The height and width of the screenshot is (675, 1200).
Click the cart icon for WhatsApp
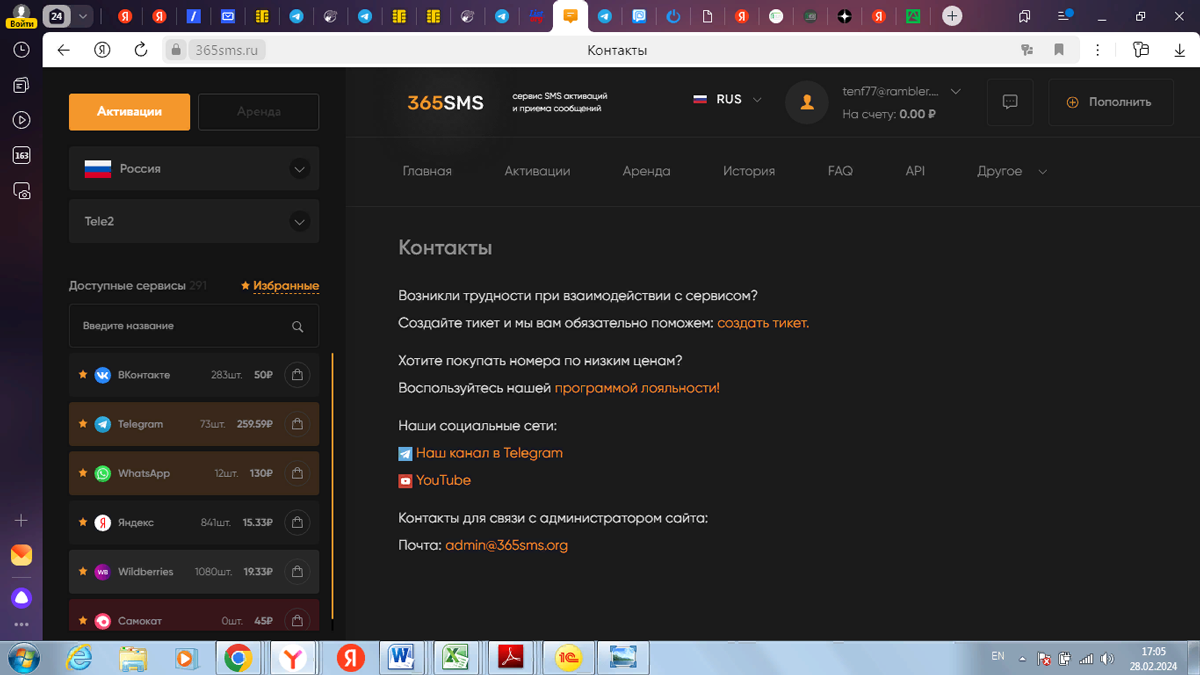(297, 473)
